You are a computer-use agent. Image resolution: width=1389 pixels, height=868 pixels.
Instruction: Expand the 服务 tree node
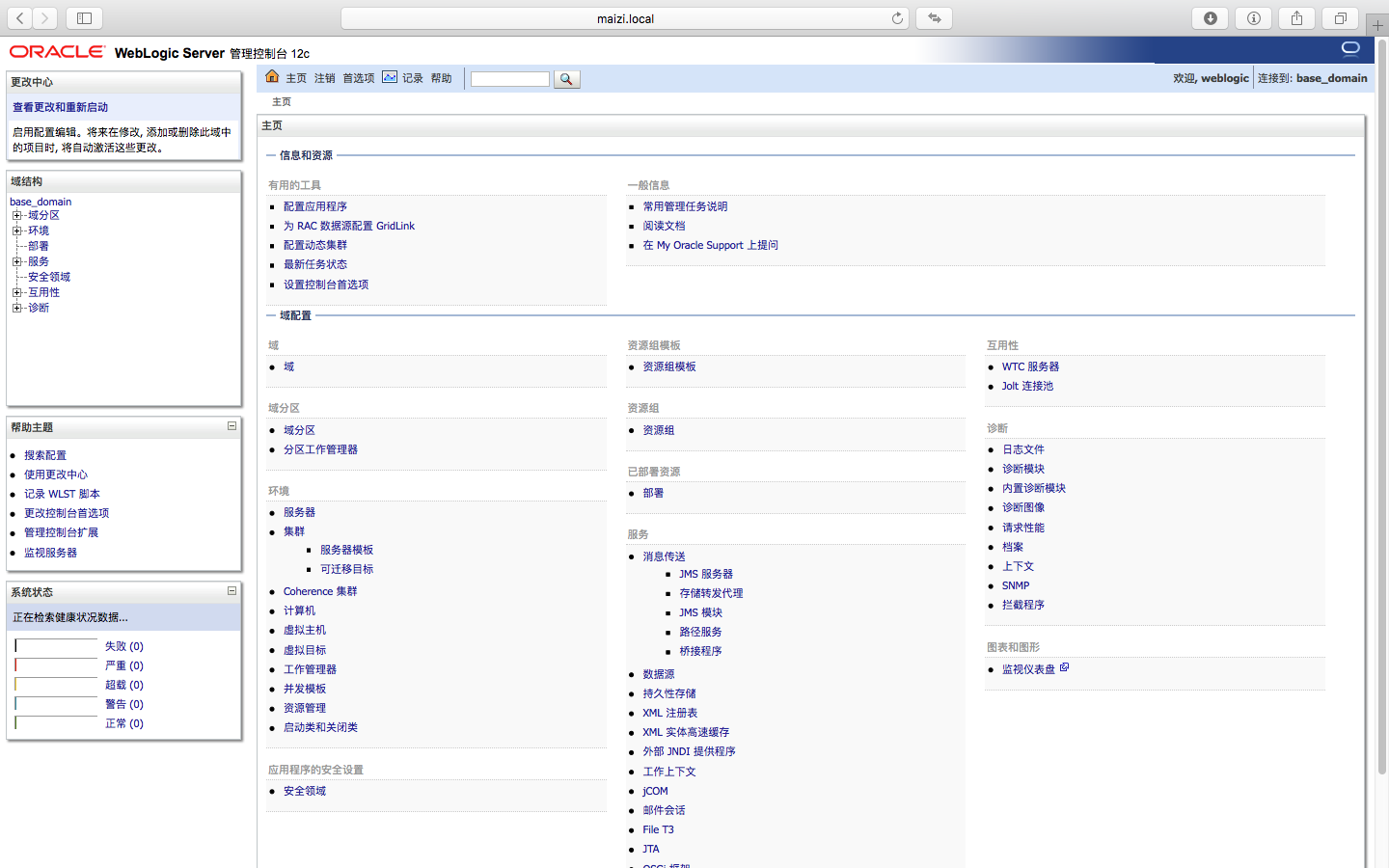[16, 262]
